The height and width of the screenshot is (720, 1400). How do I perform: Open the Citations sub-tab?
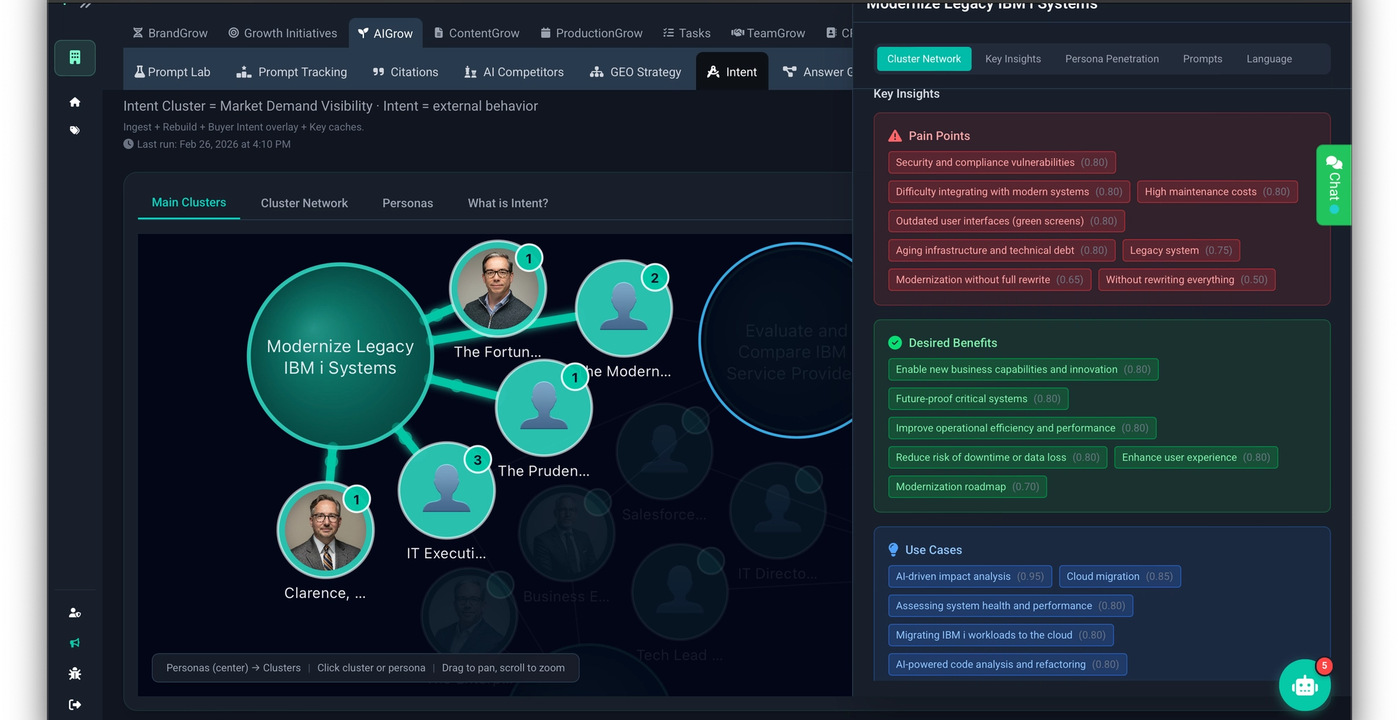[x=405, y=72]
